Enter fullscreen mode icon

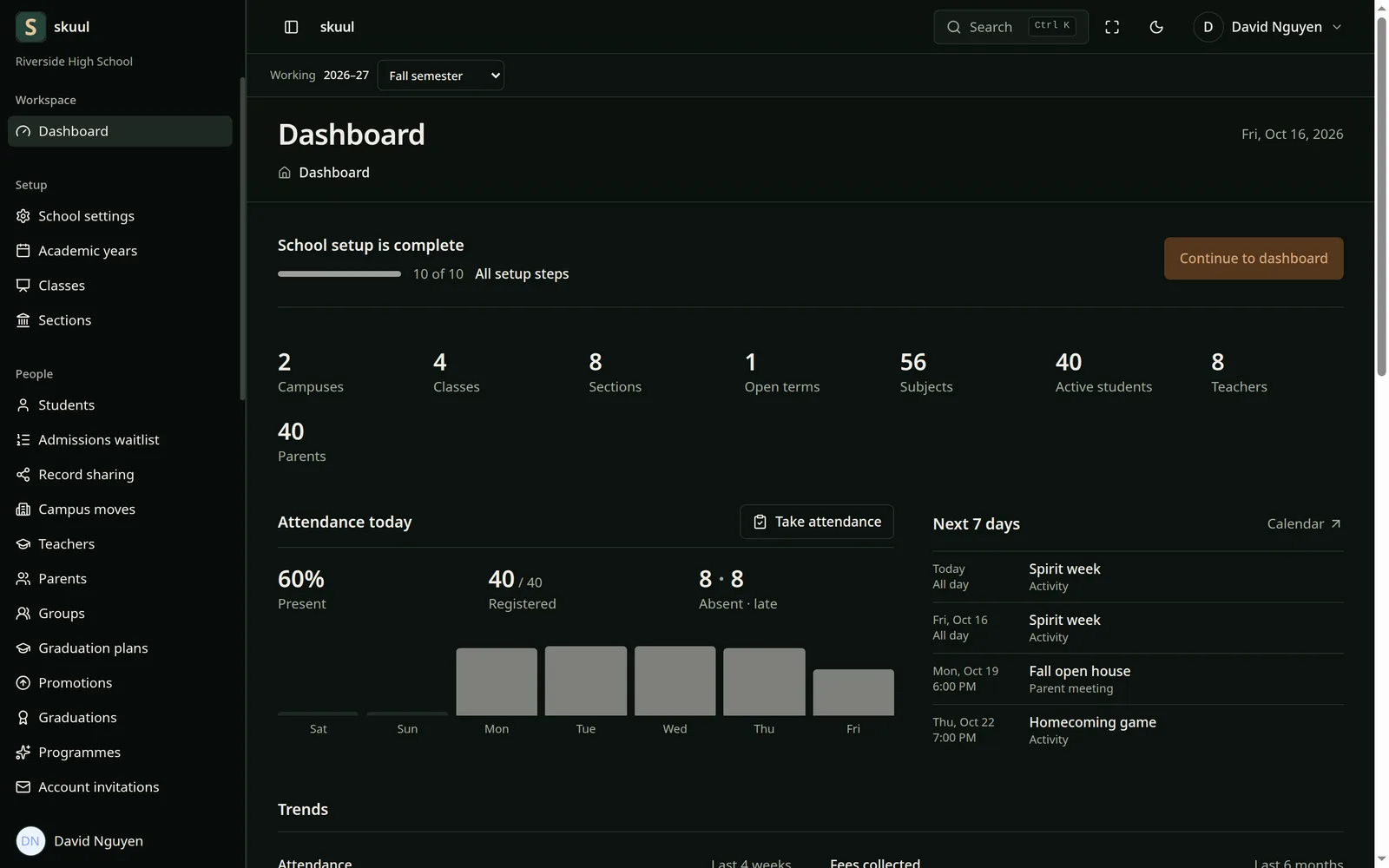pos(1112,27)
